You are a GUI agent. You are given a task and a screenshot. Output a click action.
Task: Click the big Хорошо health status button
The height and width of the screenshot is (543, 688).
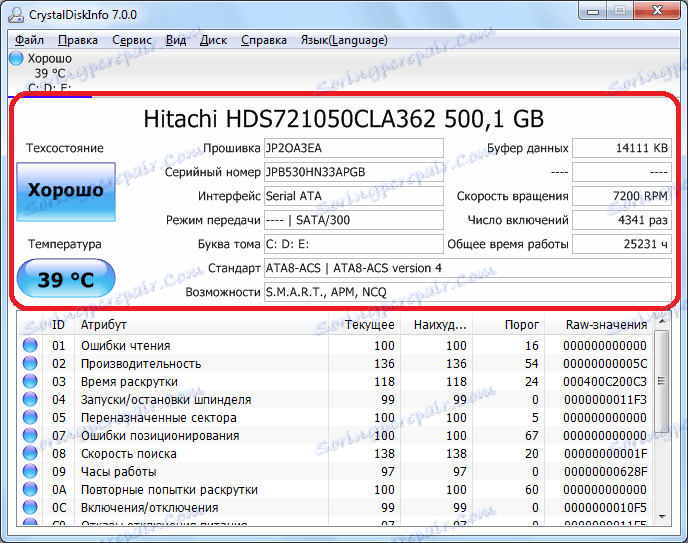point(66,192)
